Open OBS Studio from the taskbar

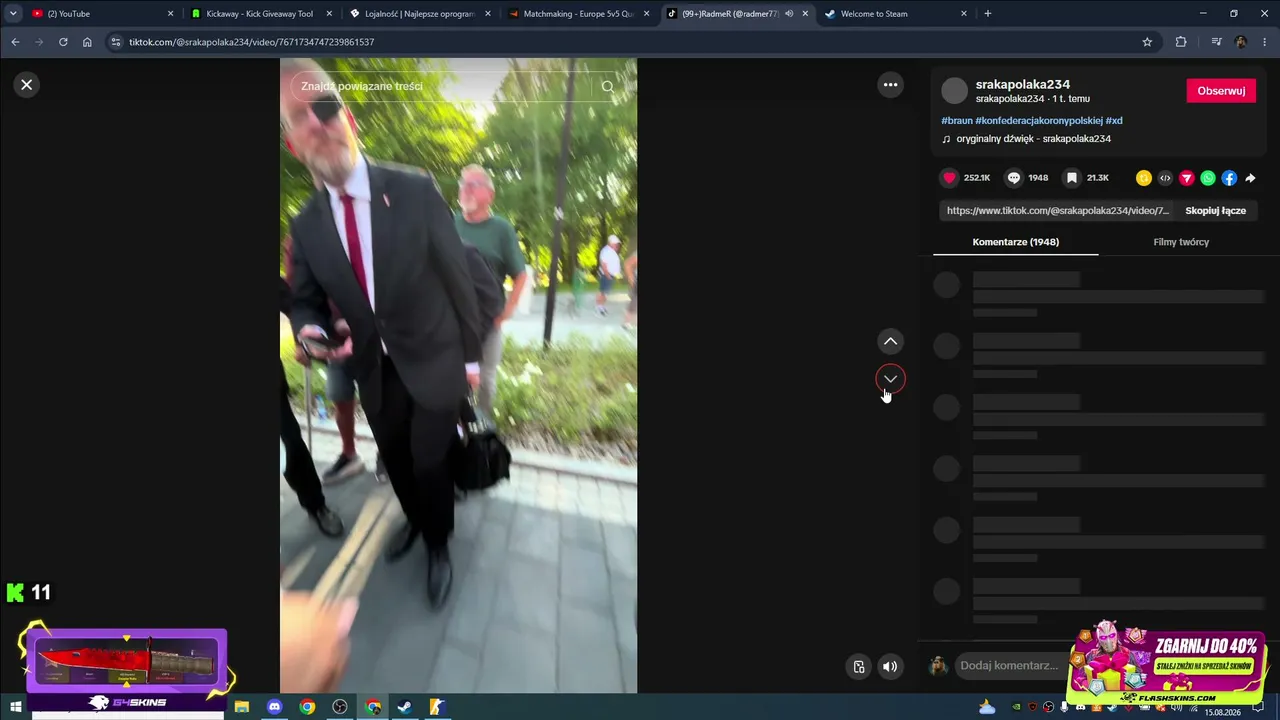click(x=340, y=707)
